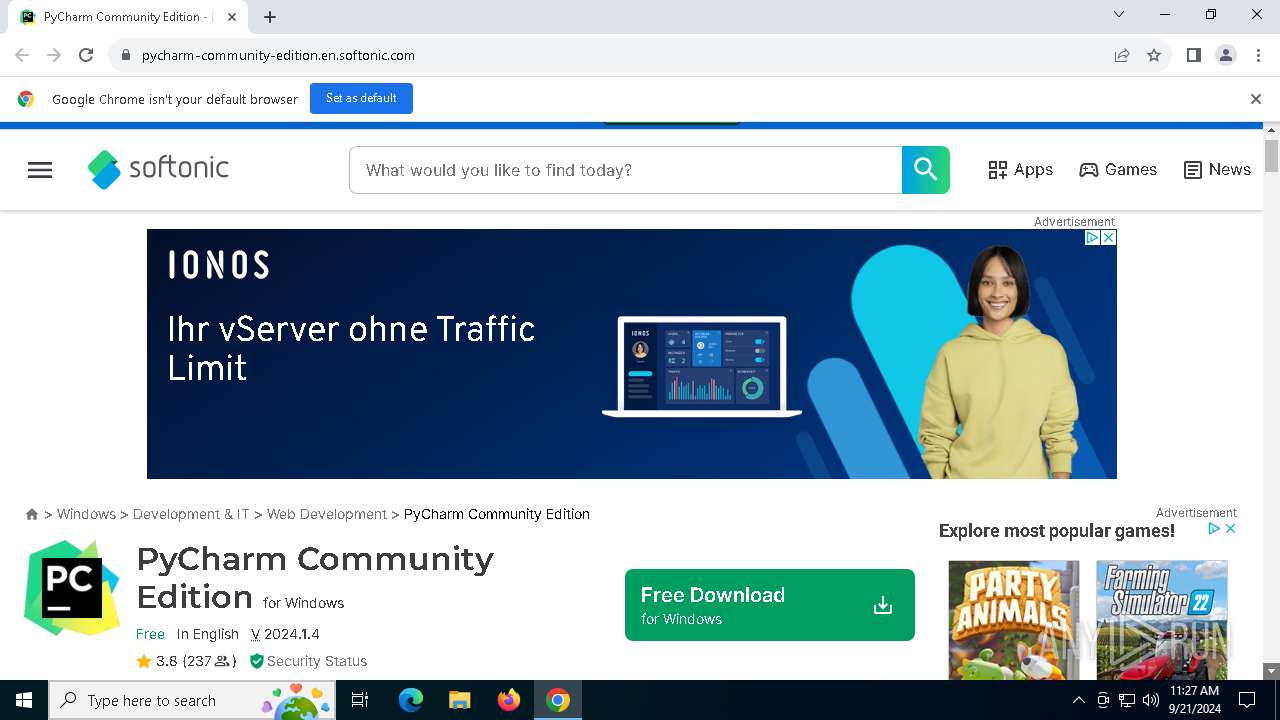Launch Microsoft Edge from taskbar

[411, 700]
